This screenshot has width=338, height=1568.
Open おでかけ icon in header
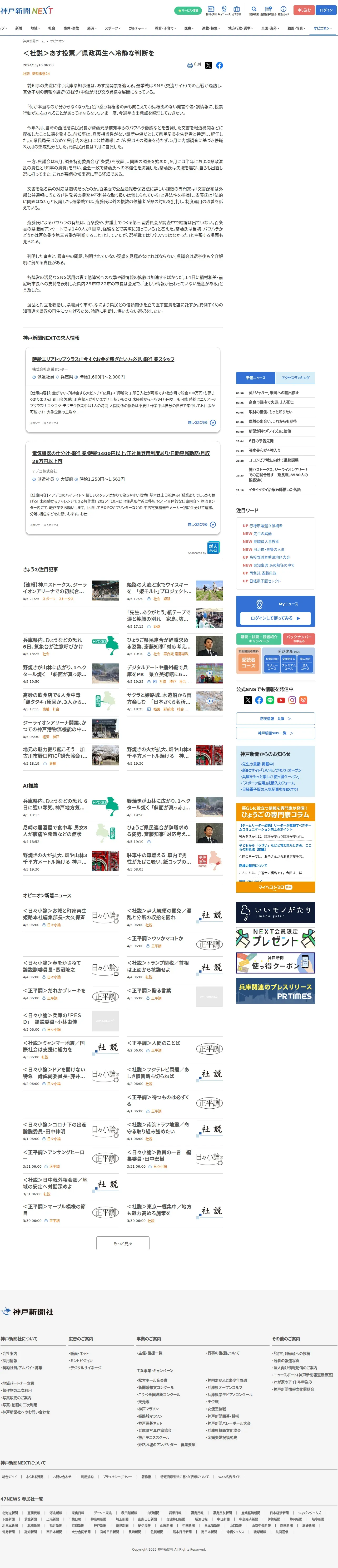236,10
